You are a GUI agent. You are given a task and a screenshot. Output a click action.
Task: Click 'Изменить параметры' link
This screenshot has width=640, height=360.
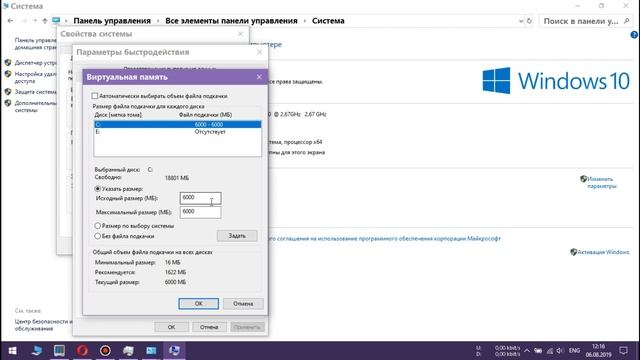601,182
